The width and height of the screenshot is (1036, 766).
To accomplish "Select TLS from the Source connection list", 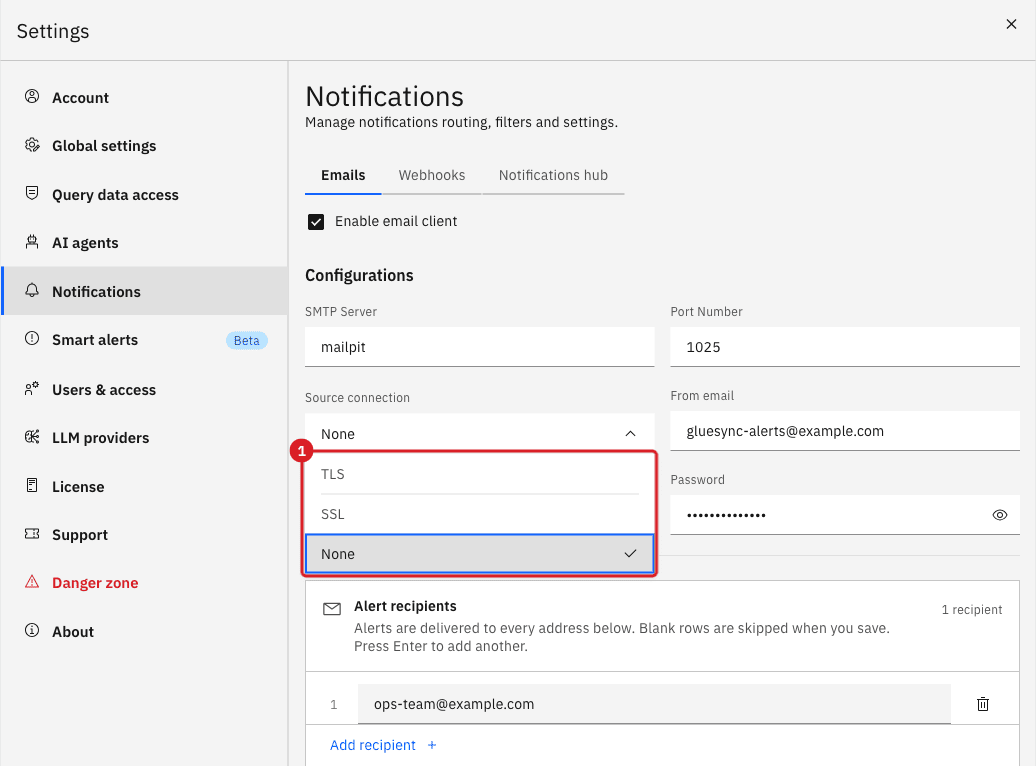I will [479, 474].
